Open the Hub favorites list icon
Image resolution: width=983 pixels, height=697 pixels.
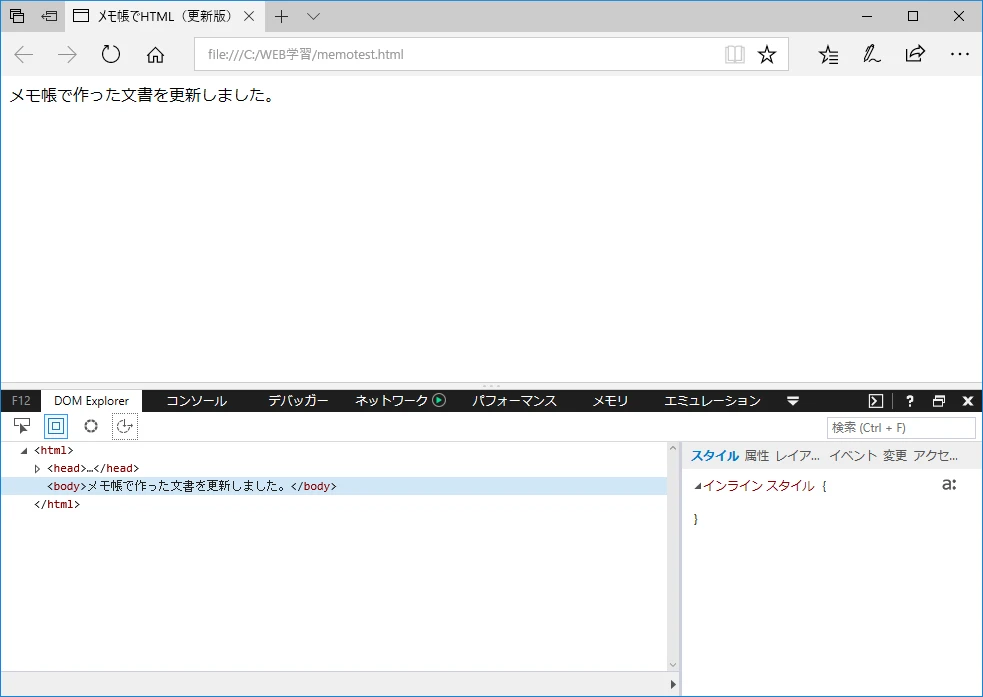click(828, 55)
